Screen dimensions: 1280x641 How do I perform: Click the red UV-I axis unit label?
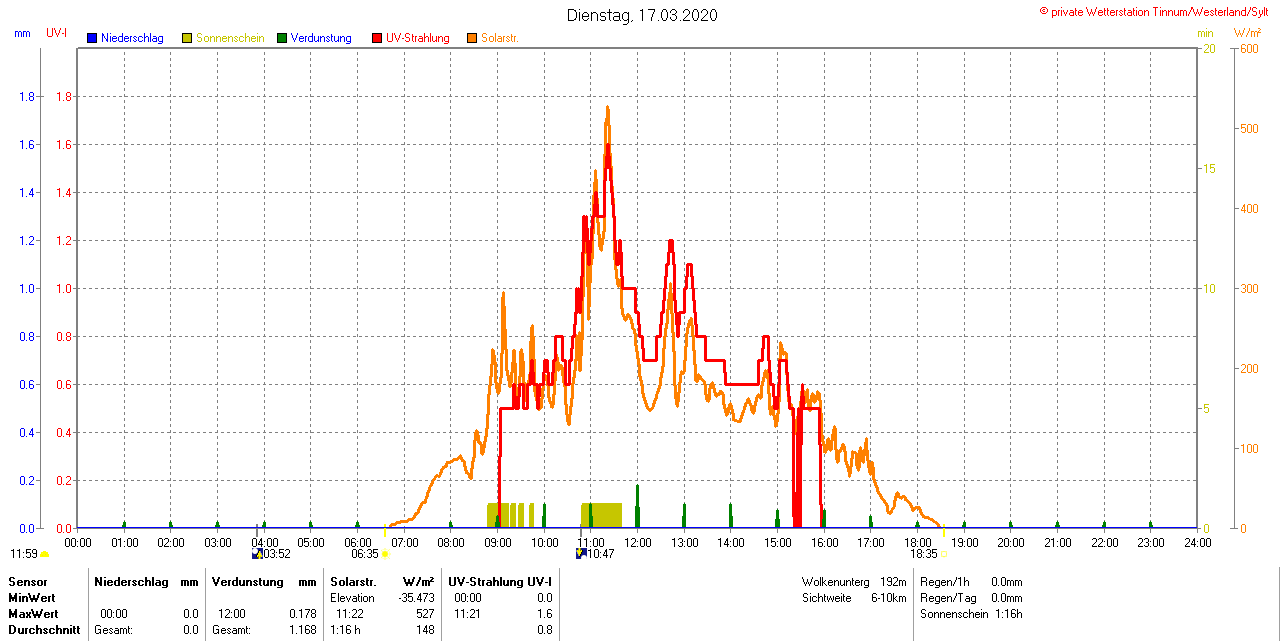(57, 33)
